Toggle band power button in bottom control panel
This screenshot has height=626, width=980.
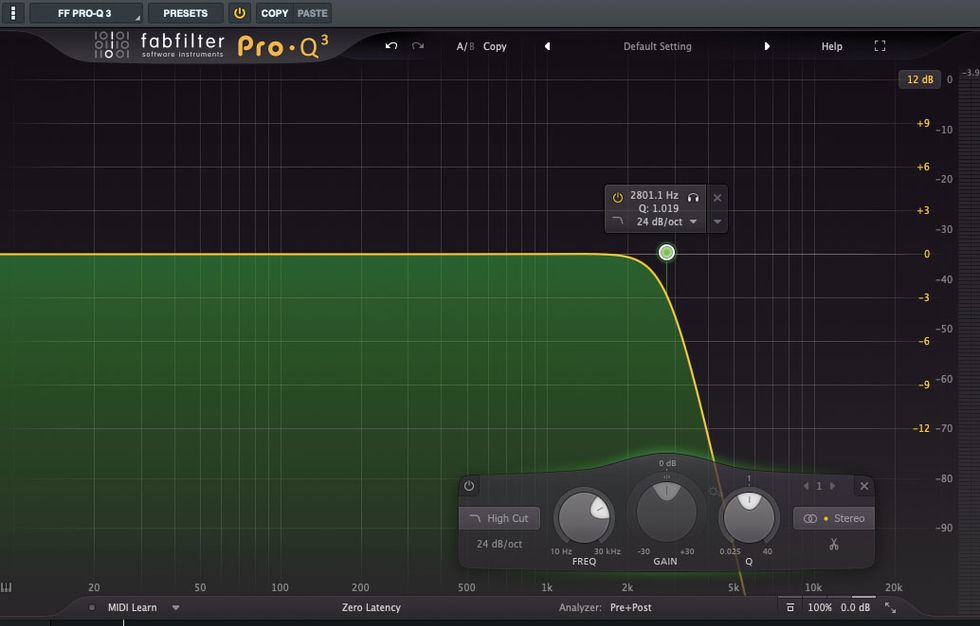click(x=469, y=486)
